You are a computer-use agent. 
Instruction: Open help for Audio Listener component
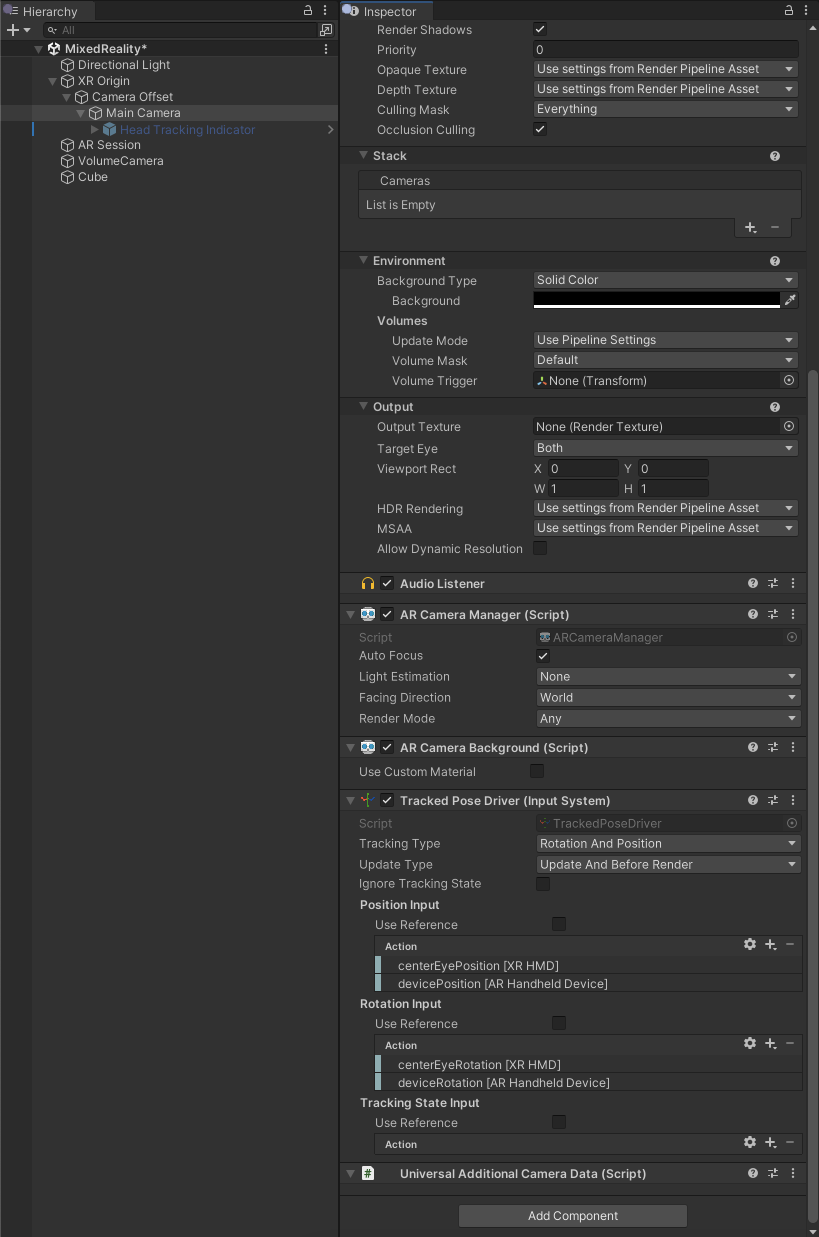pos(753,583)
